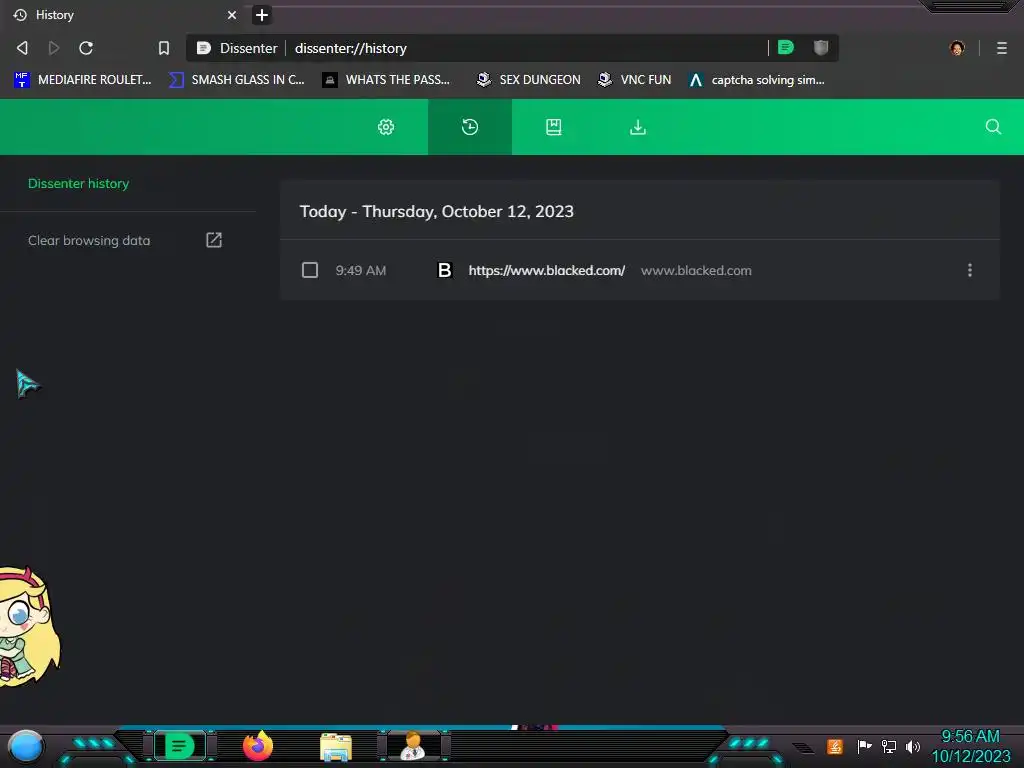Switch to the History clock tab
The image size is (1024, 768).
[x=470, y=127]
